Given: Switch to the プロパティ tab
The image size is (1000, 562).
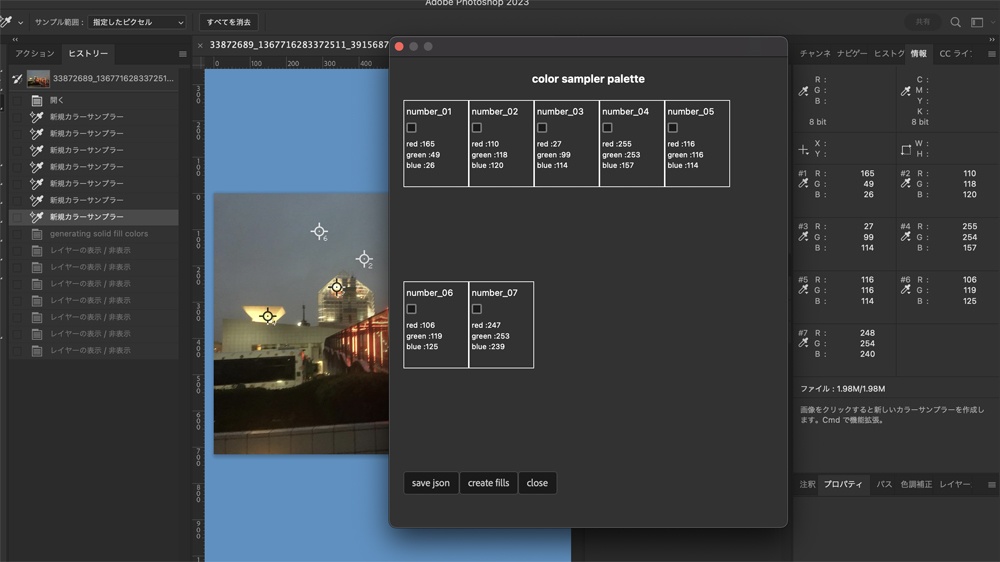Looking at the screenshot, I should [x=843, y=484].
